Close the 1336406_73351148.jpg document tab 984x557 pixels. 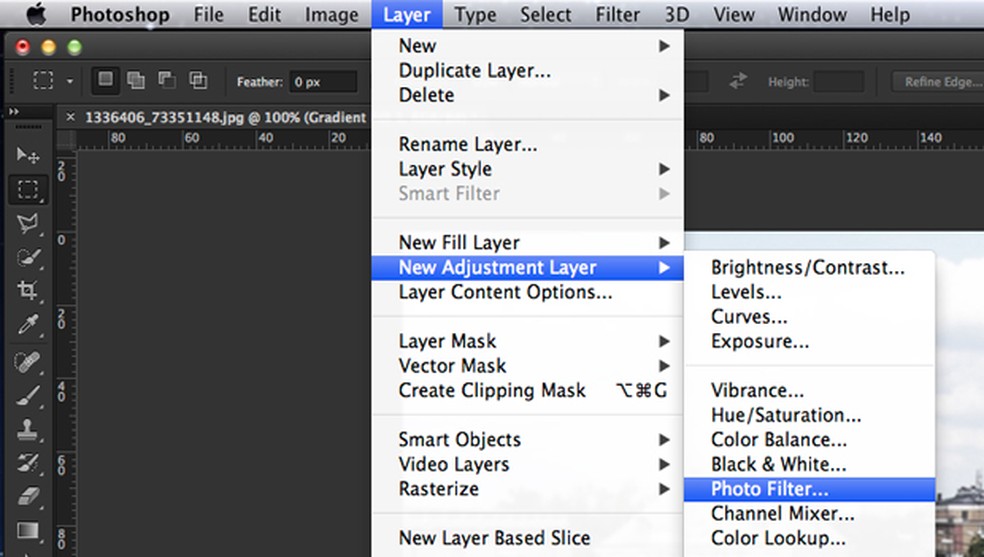70,117
